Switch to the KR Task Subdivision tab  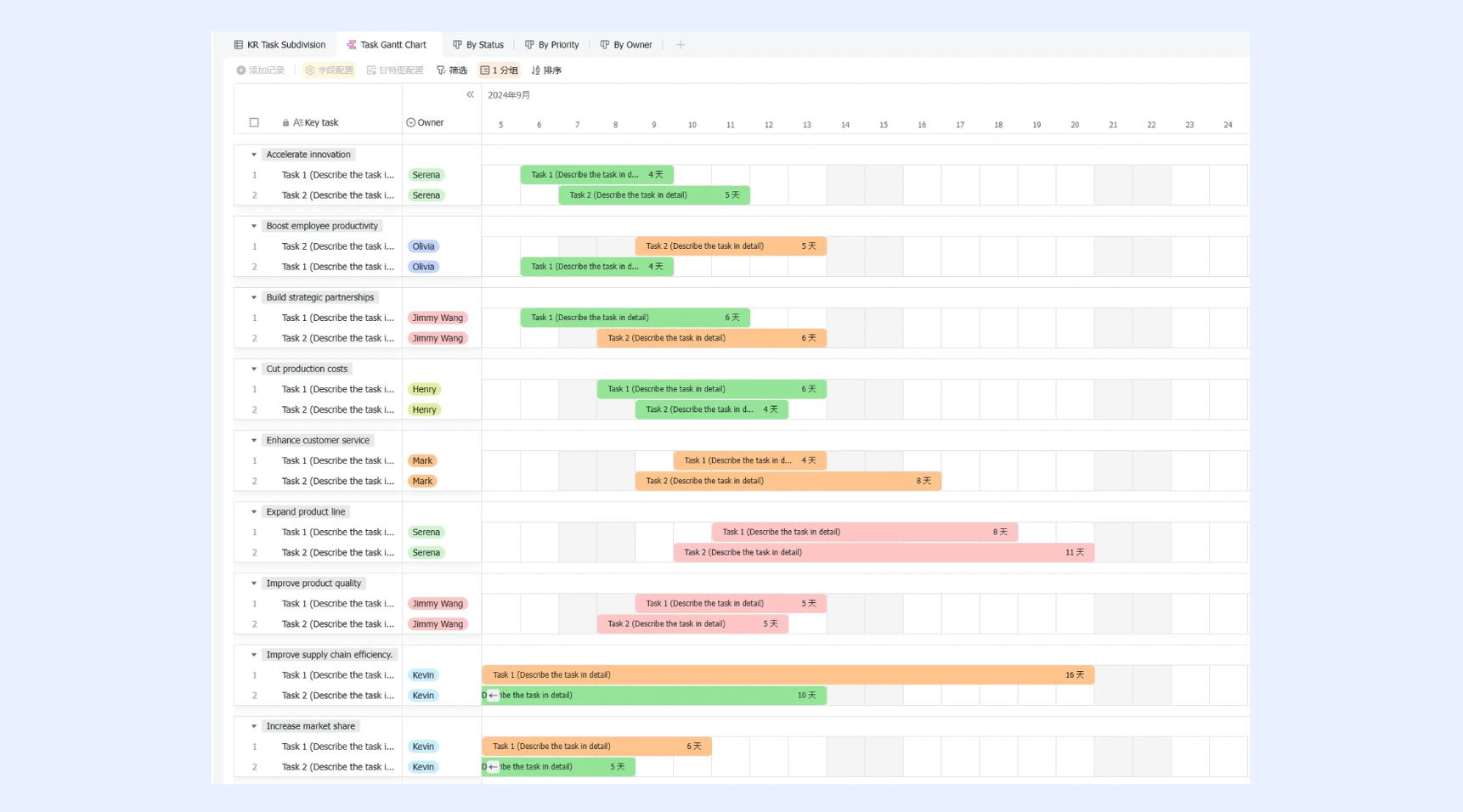pyautogui.click(x=280, y=45)
